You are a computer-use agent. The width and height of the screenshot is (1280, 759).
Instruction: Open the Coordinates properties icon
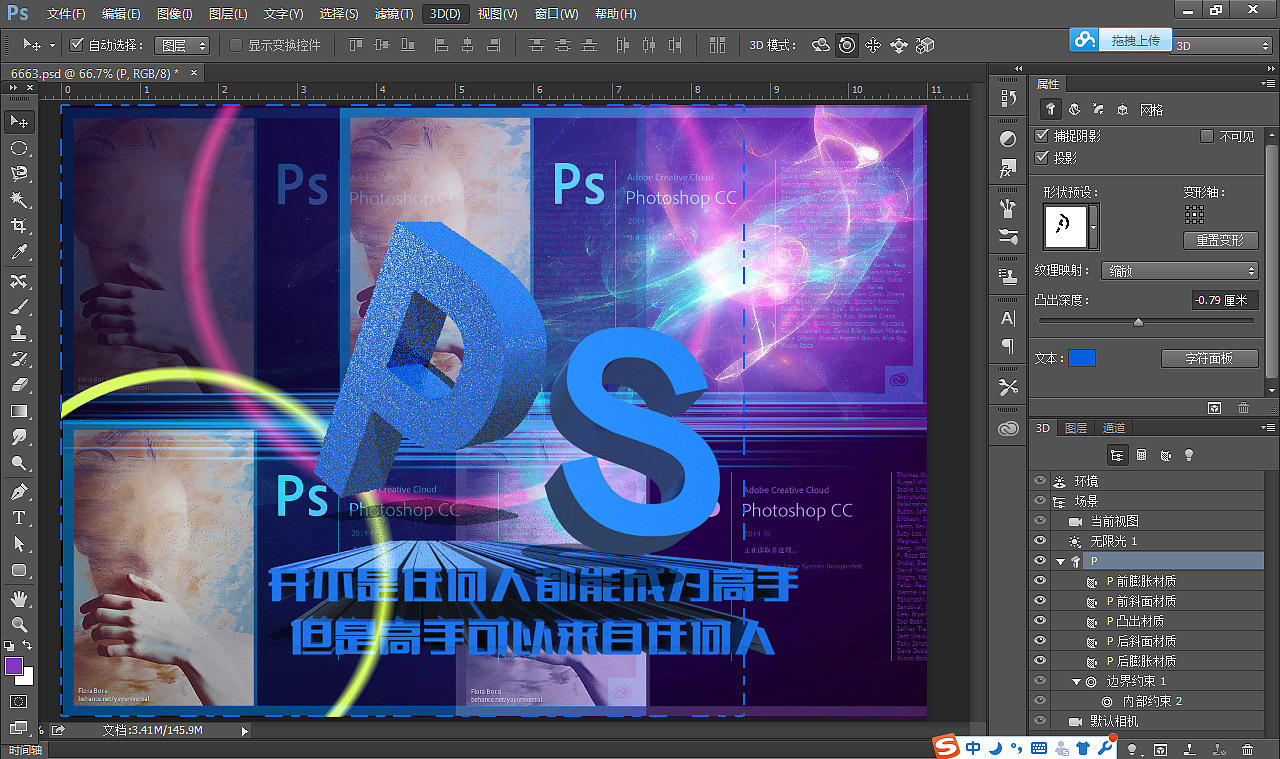tap(1122, 110)
